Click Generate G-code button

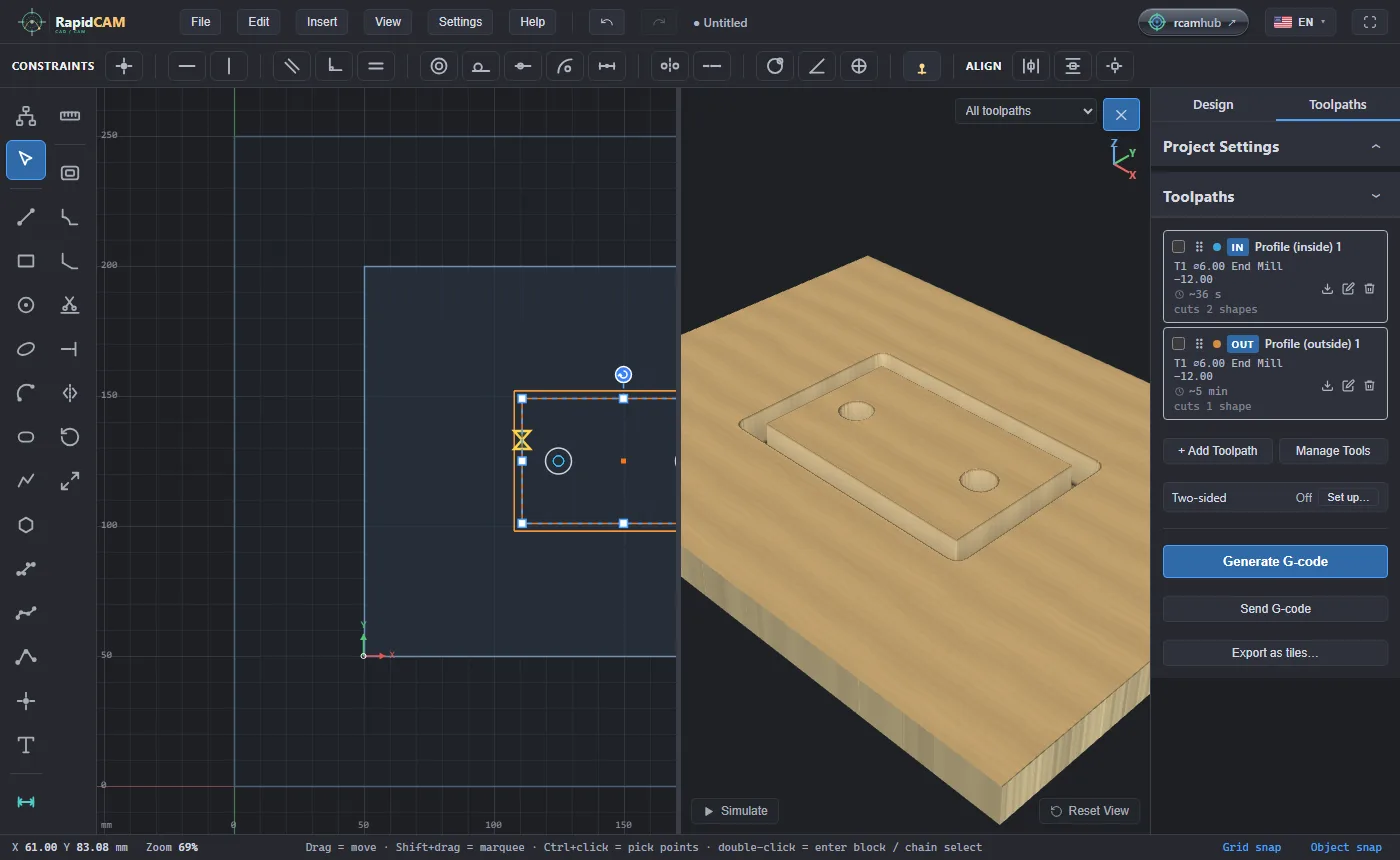click(x=1275, y=561)
